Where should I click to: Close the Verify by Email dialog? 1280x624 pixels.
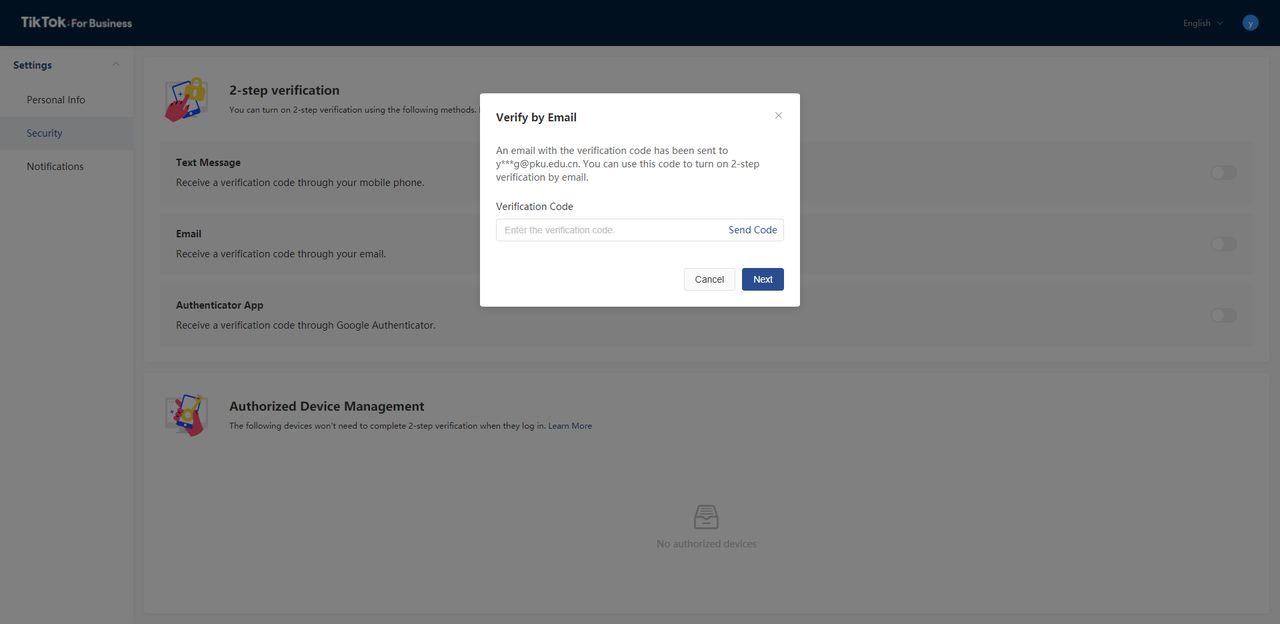(779, 115)
